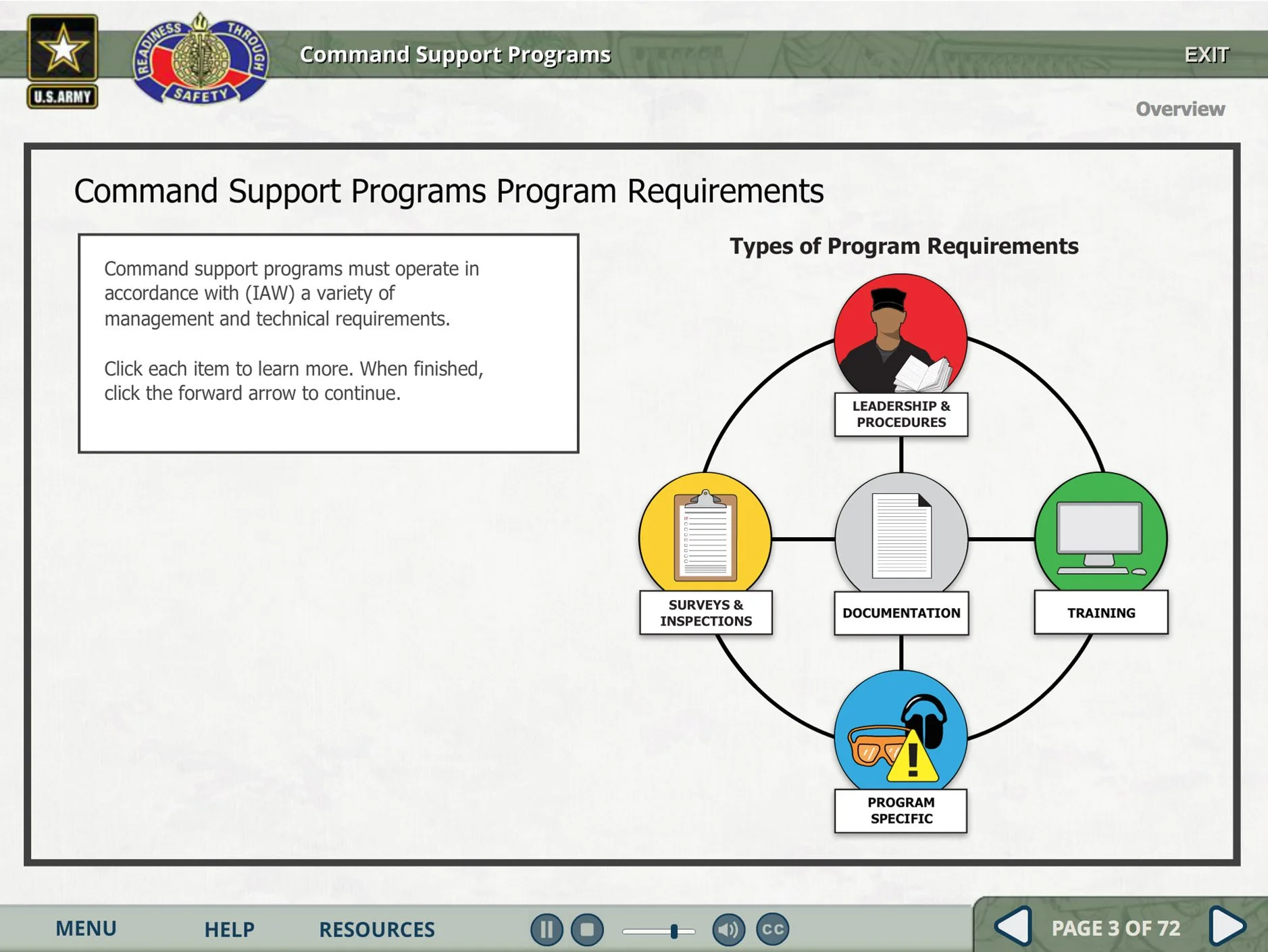Mute the audio with the speaker icon
The width and height of the screenshot is (1268, 952).
pyautogui.click(x=728, y=930)
